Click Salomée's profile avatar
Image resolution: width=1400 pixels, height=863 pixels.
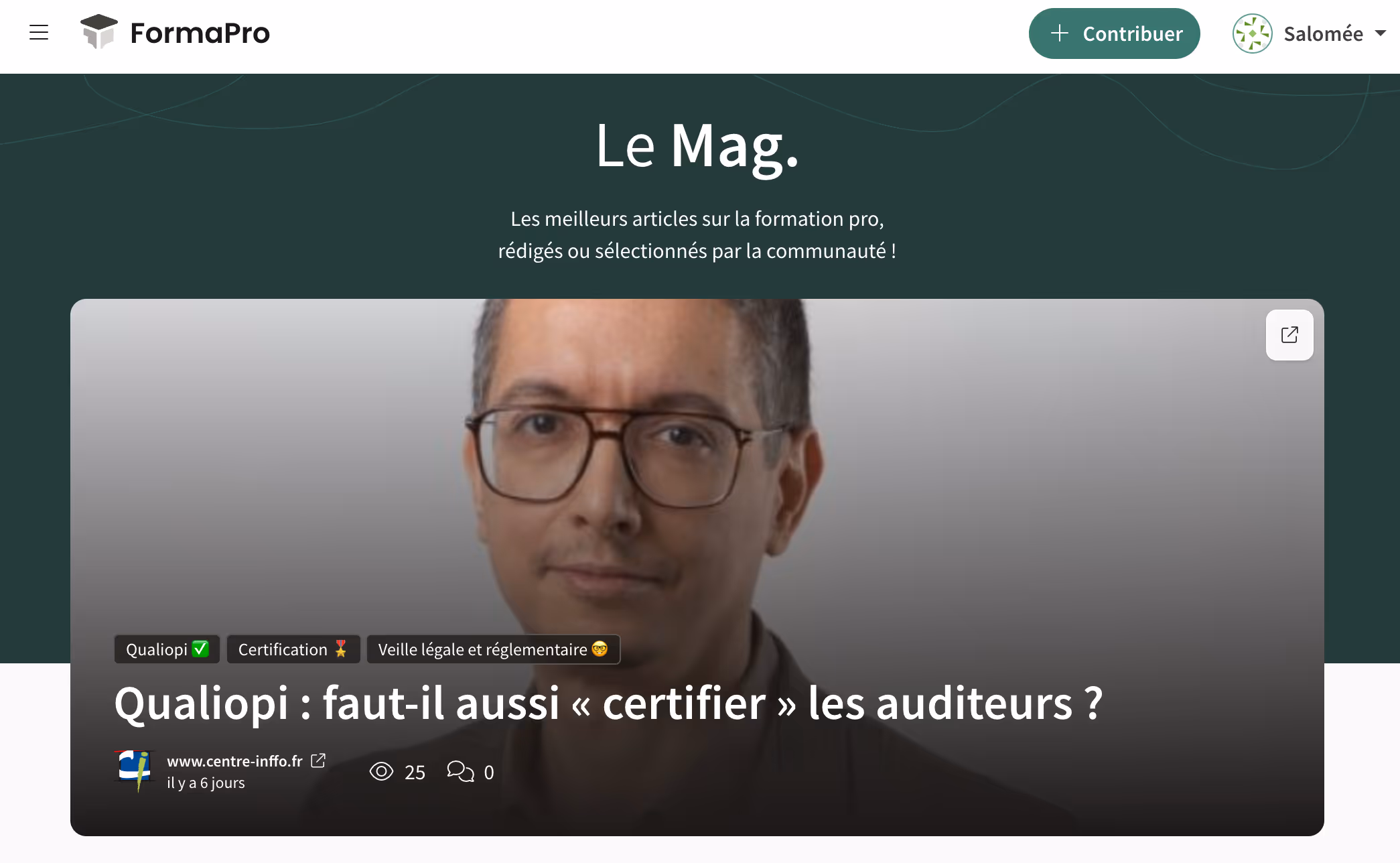point(1252,34)
